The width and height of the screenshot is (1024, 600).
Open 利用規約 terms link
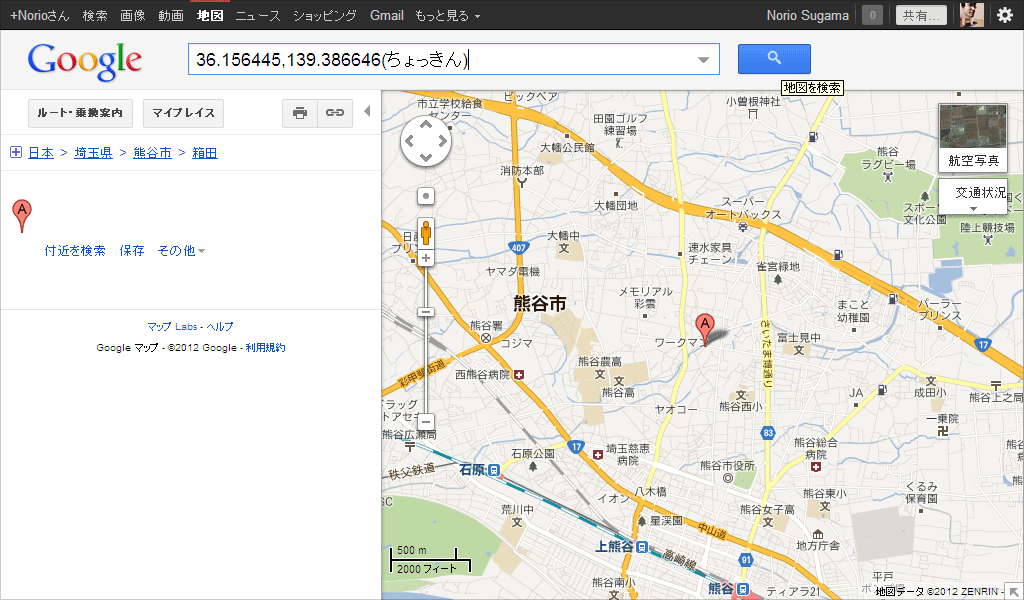265,347
